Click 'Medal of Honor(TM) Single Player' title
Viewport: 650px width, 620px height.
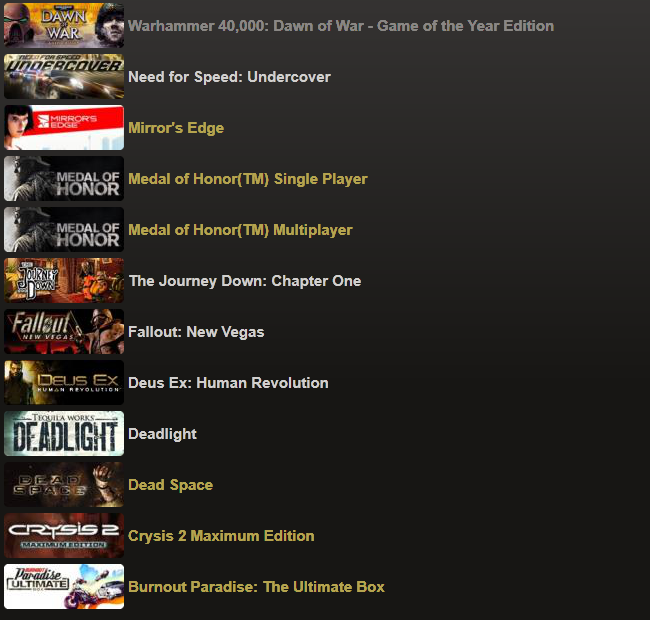coord(247,179)
